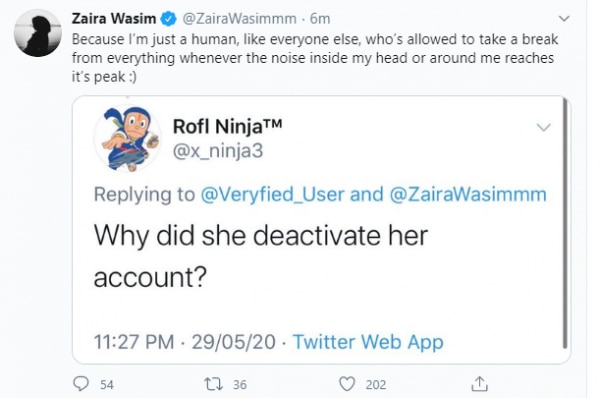
Task: Open the 6m timestamp link
Action: point(320,18)
